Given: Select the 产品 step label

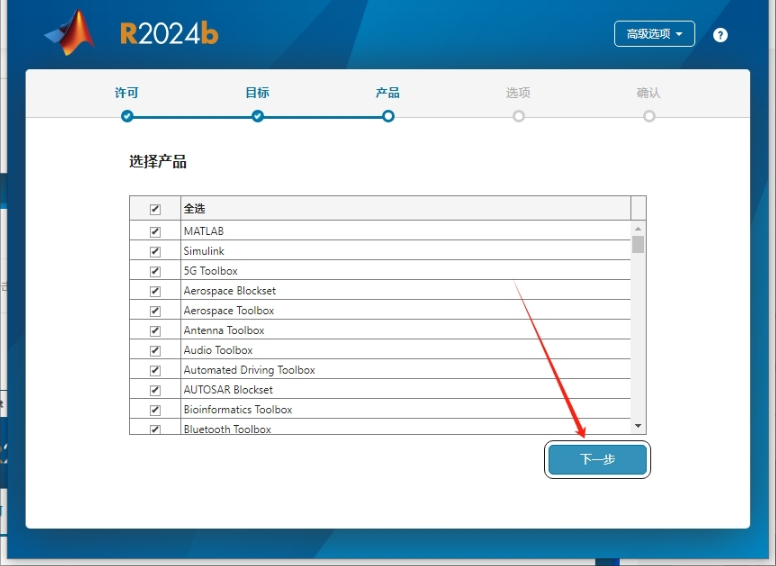Looking at the screenshot, I should click(388, 93).
